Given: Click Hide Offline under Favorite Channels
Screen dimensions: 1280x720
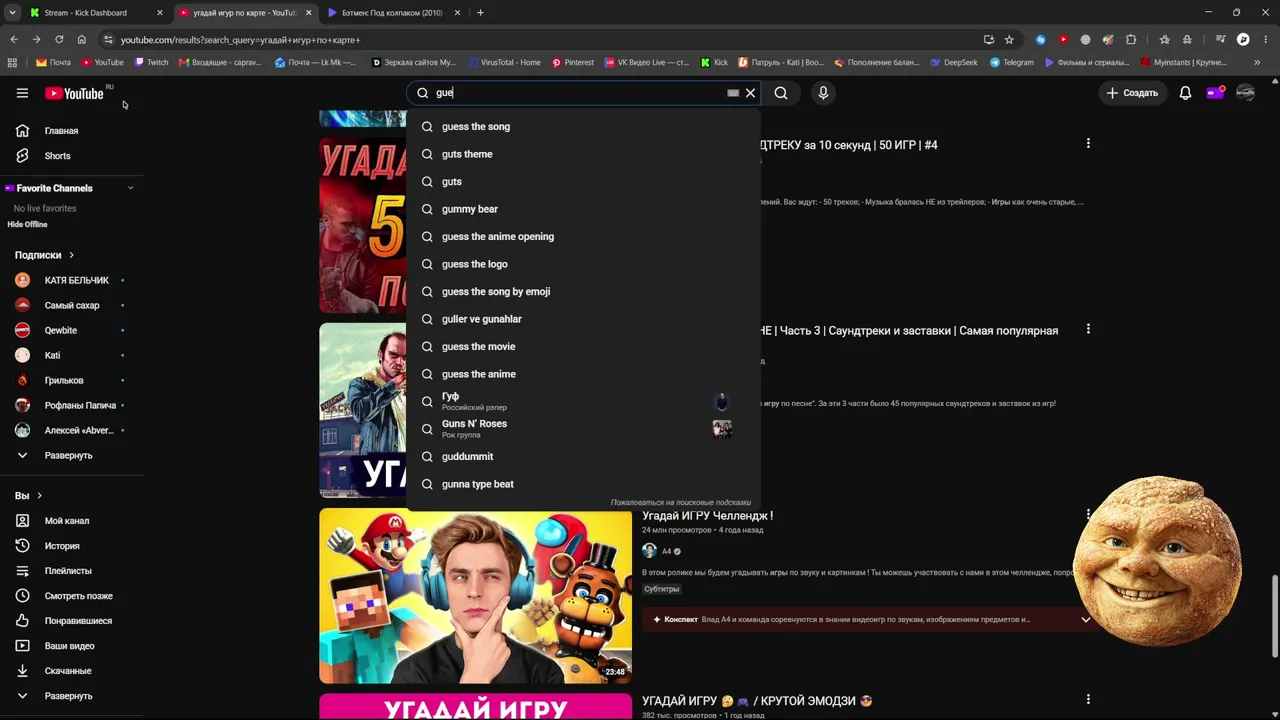Looking at the screenshot, I should pos(27,225).
